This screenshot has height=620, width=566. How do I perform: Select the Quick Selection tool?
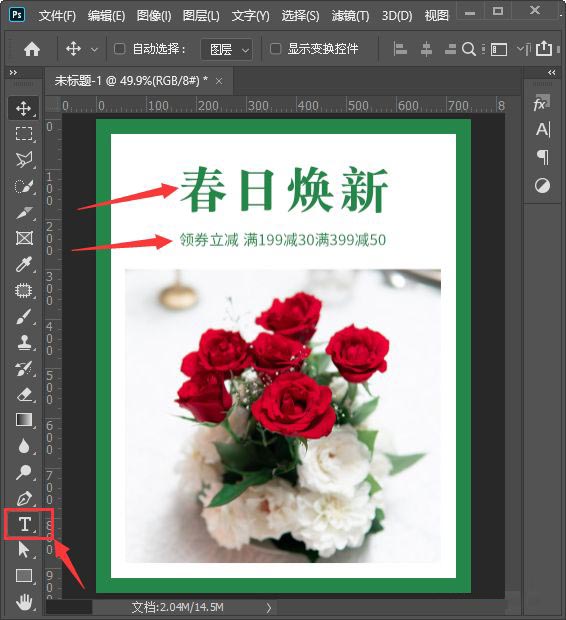24,186
